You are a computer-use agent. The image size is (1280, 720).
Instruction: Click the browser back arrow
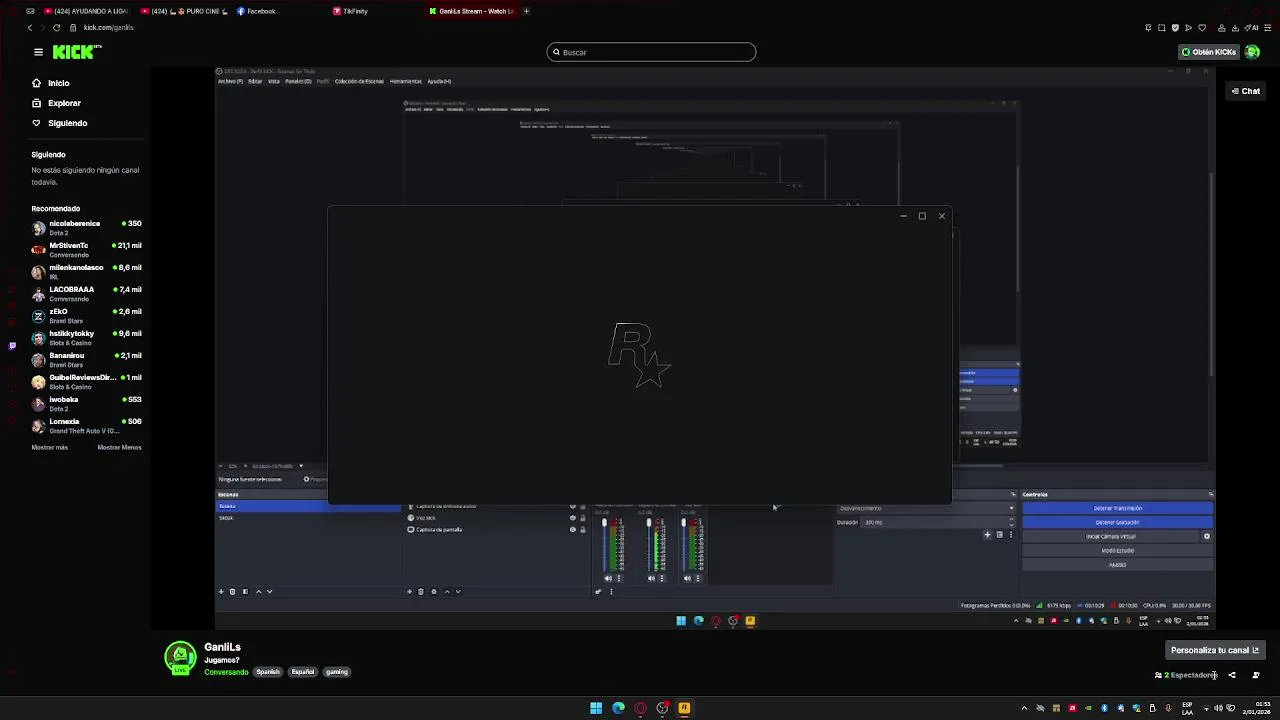pos(30,27)
